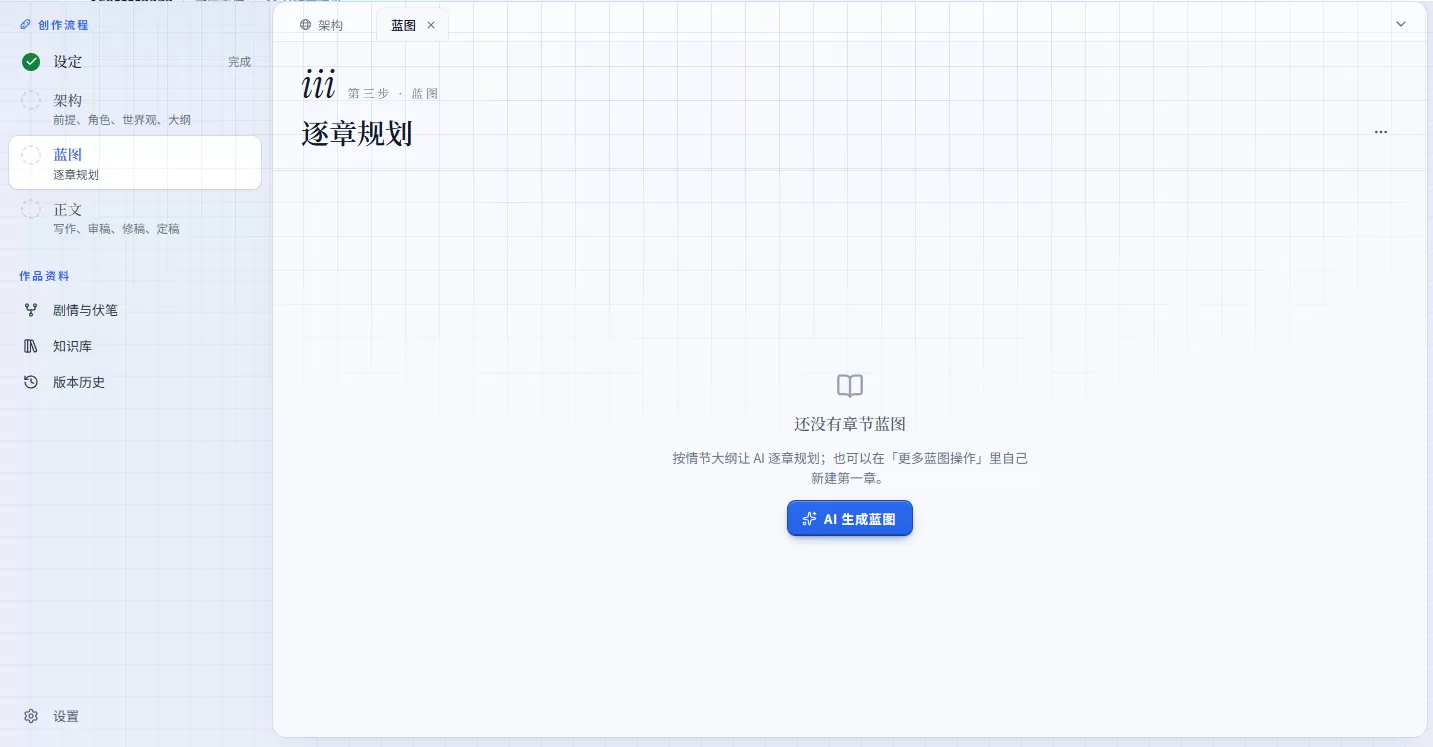Click the 版本历史 clock icon
The width and height of the screenshot is (1433, 747).
tap(31, 382)
